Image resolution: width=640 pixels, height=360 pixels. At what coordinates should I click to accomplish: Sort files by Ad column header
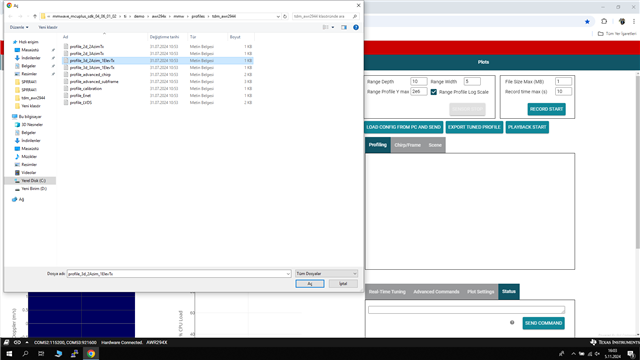click(x=104, y=37)
